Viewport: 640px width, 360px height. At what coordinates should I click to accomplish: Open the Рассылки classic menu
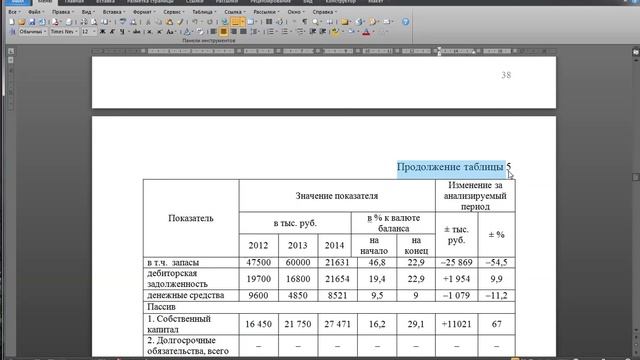pyautogui.click(x=266, y=12)
